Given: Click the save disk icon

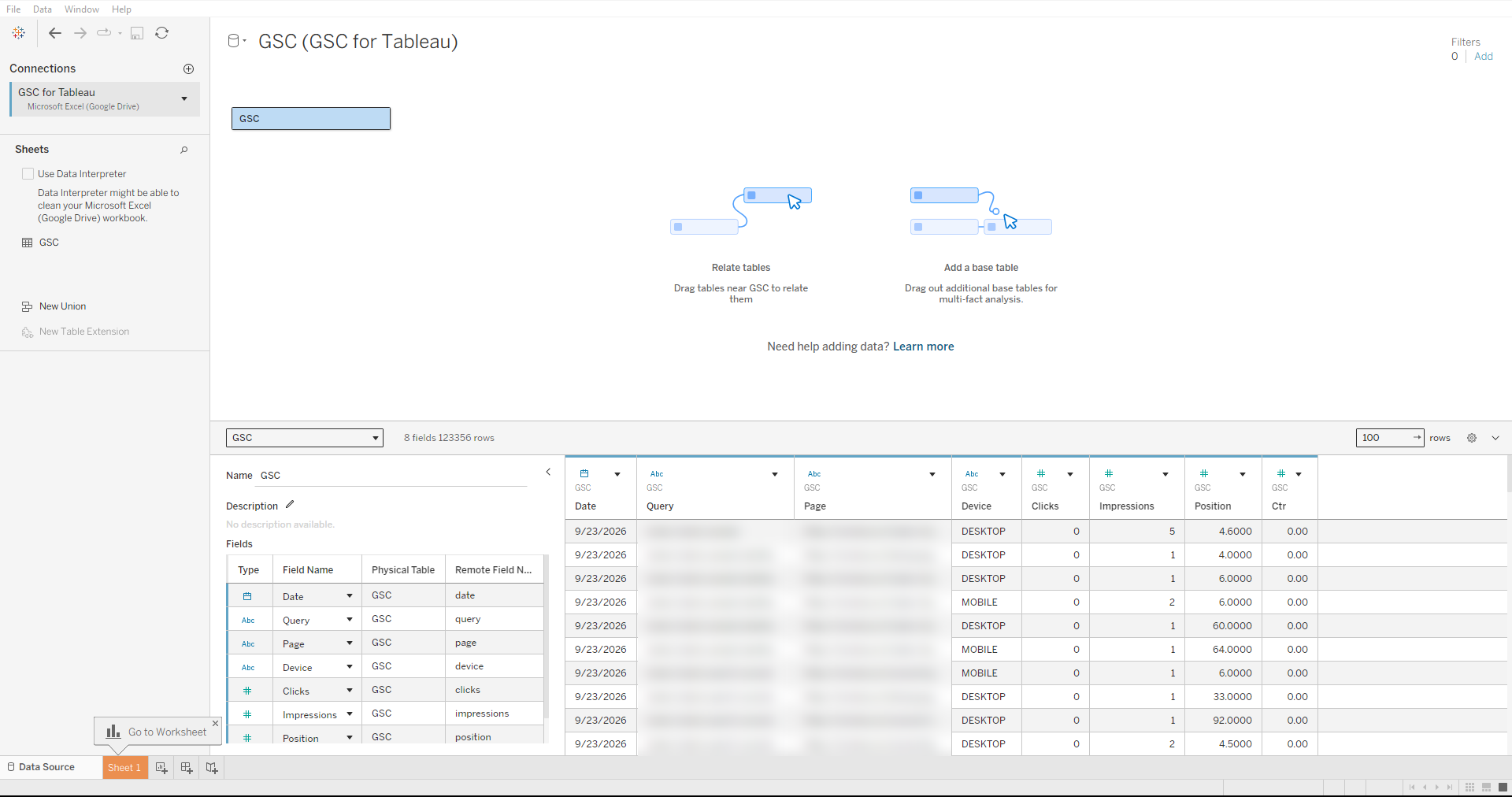Looking at the screenshot, I should 137,33.
